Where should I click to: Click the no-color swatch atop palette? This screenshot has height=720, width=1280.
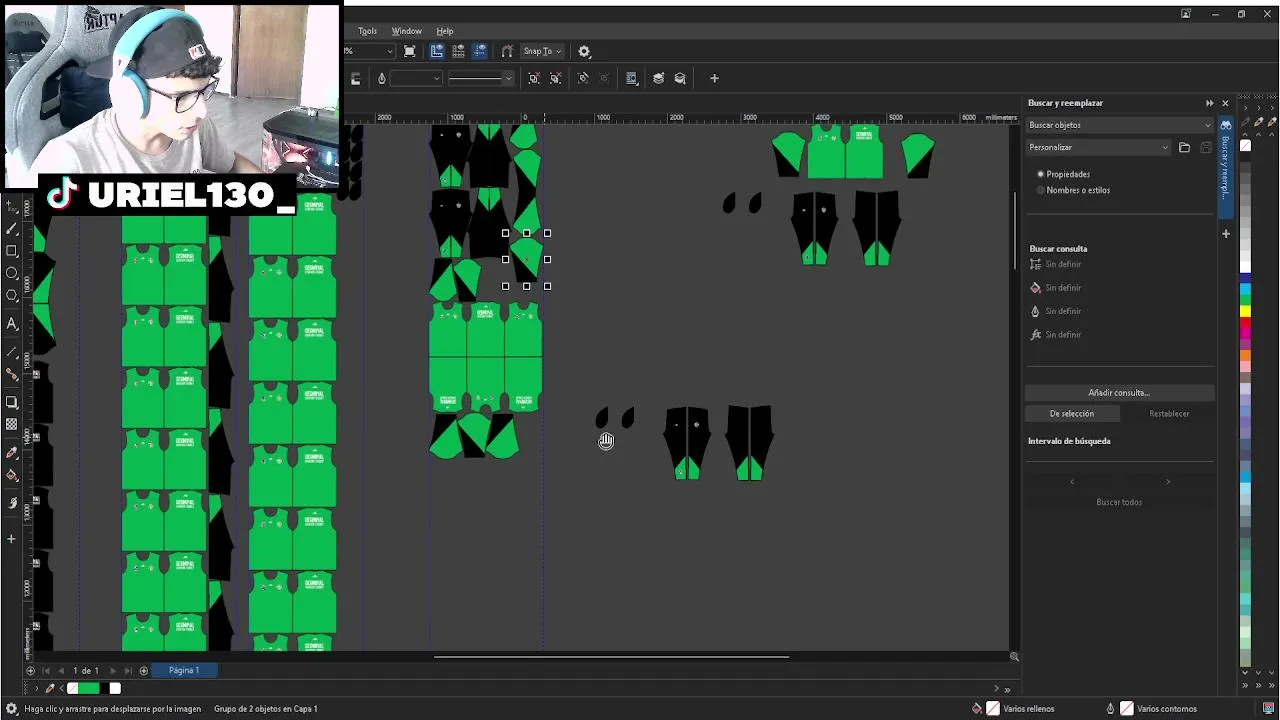pyautogui.click(x=1245, y=146)
